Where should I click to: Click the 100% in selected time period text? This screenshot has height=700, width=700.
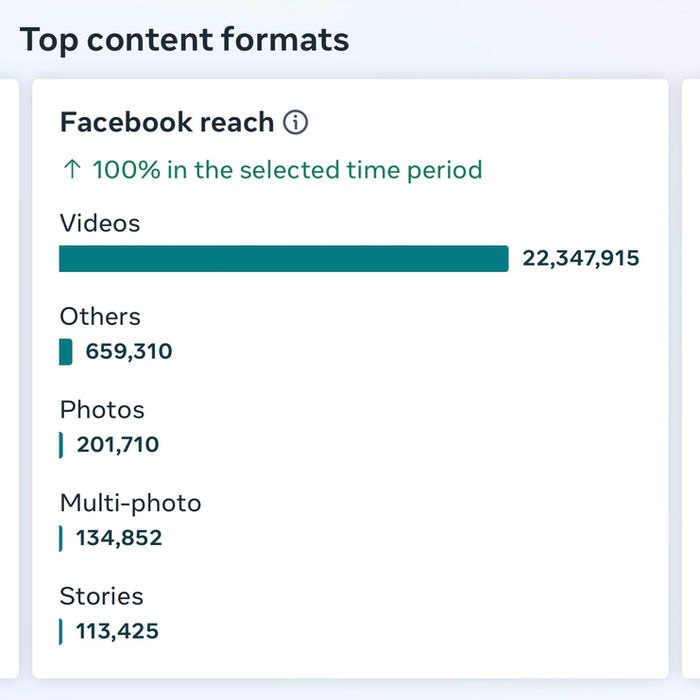pyautogui.click(x=288, y=170)
